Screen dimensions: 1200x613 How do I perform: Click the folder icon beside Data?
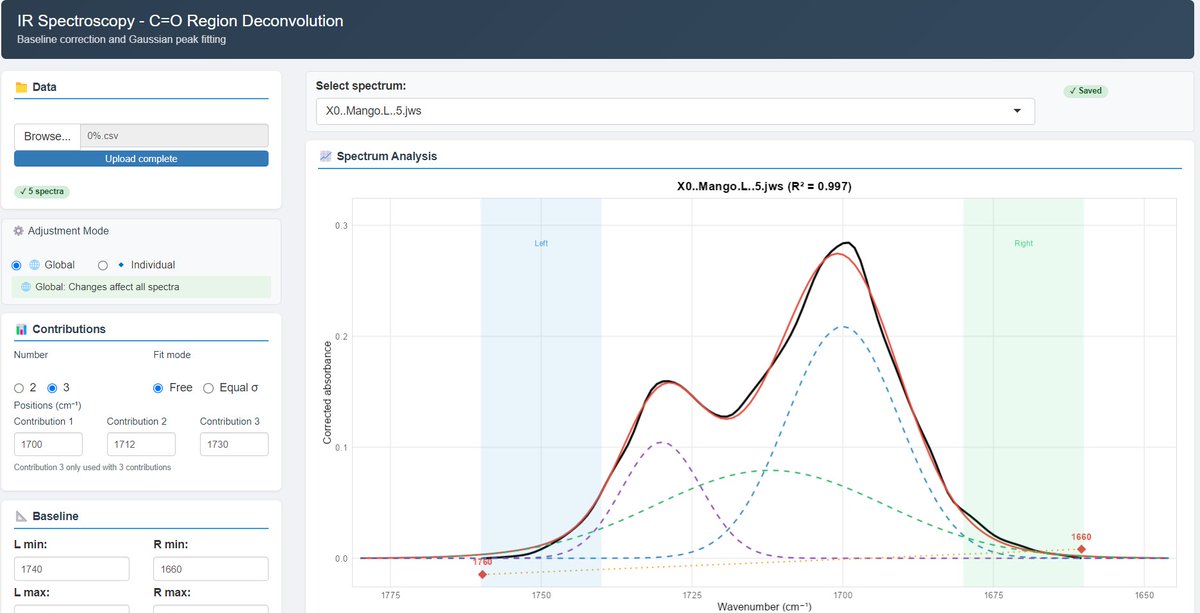pyautogui.click(x=21, y=87)
